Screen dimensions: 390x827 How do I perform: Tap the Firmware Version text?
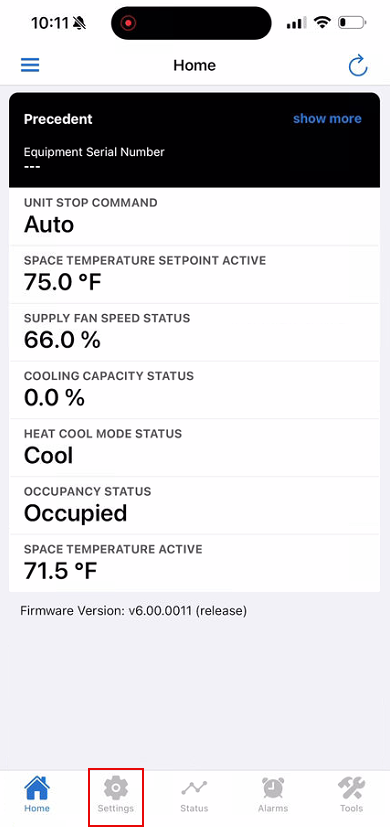134,611
